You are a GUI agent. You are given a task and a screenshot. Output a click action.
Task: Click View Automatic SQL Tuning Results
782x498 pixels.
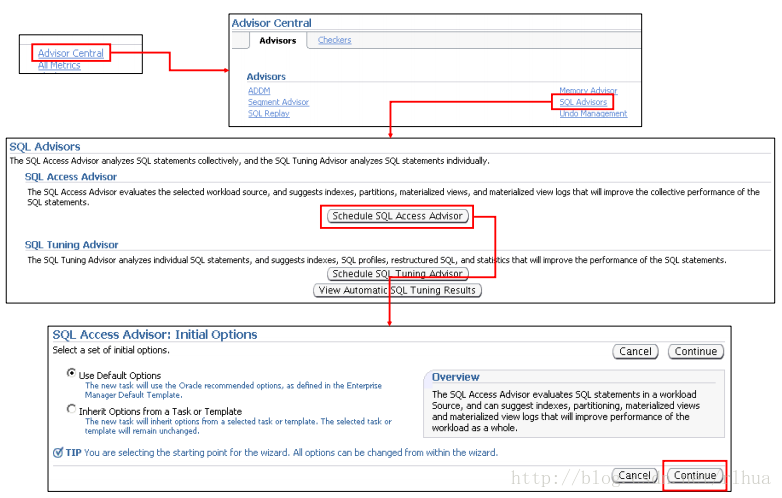tap(397, 290)
